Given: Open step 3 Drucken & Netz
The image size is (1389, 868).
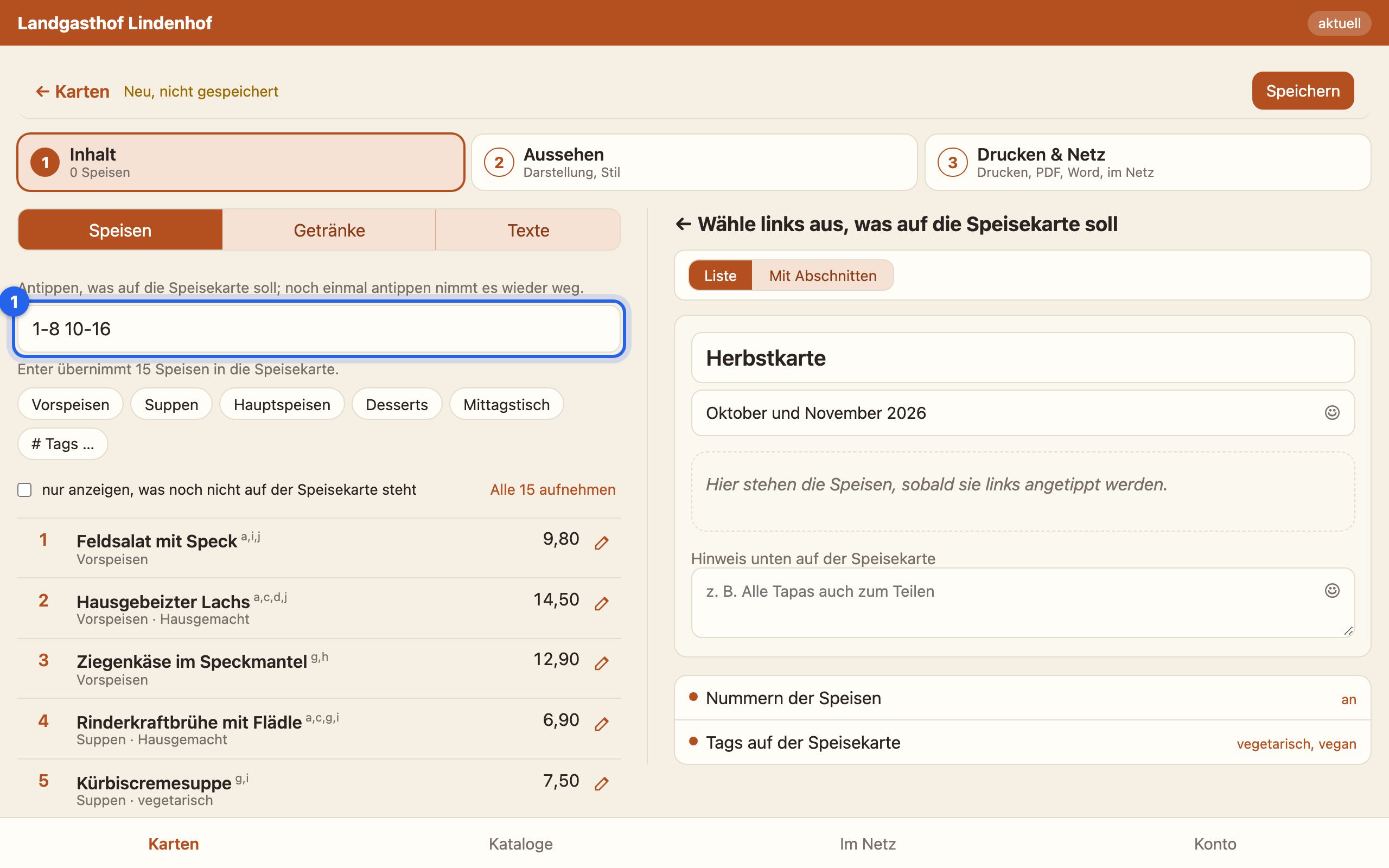Looking at the screenshot, I should [1148, 162].
